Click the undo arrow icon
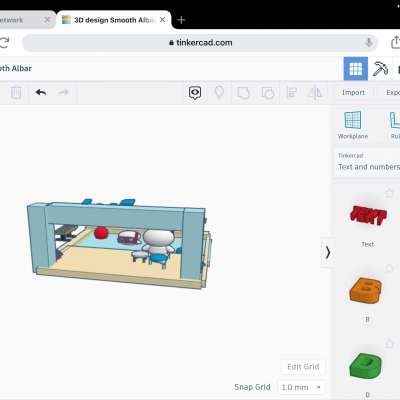 coord(41,92)
